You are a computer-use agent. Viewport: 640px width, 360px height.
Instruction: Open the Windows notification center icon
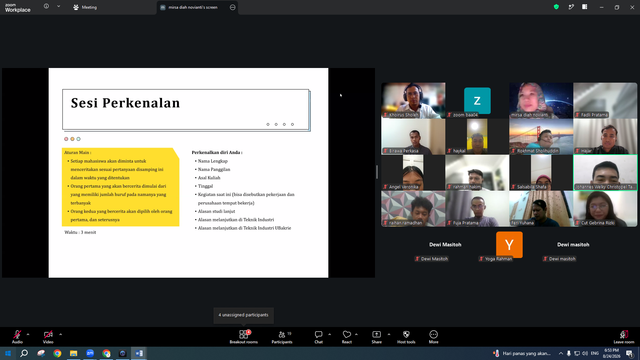[630, 353]
